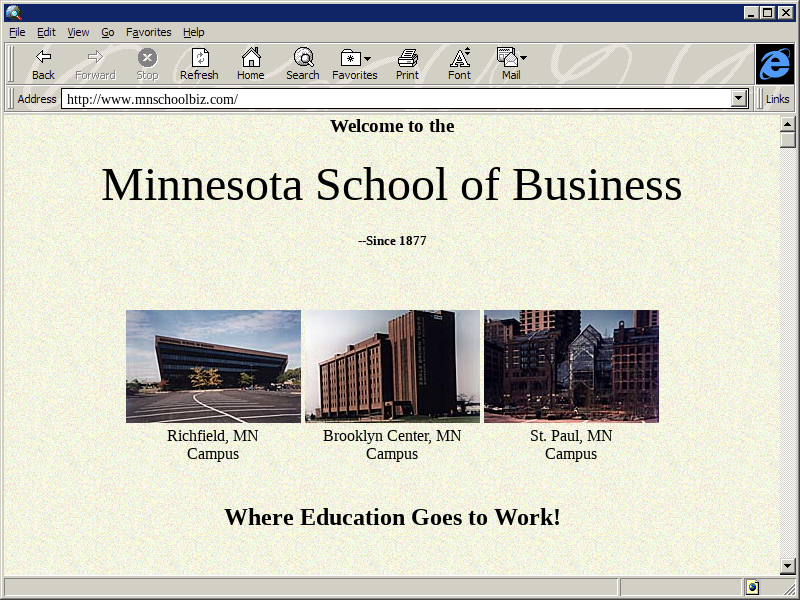Click the Refresh page icon
Viewport: 800px width, 600px height.
tap(199, 58)
